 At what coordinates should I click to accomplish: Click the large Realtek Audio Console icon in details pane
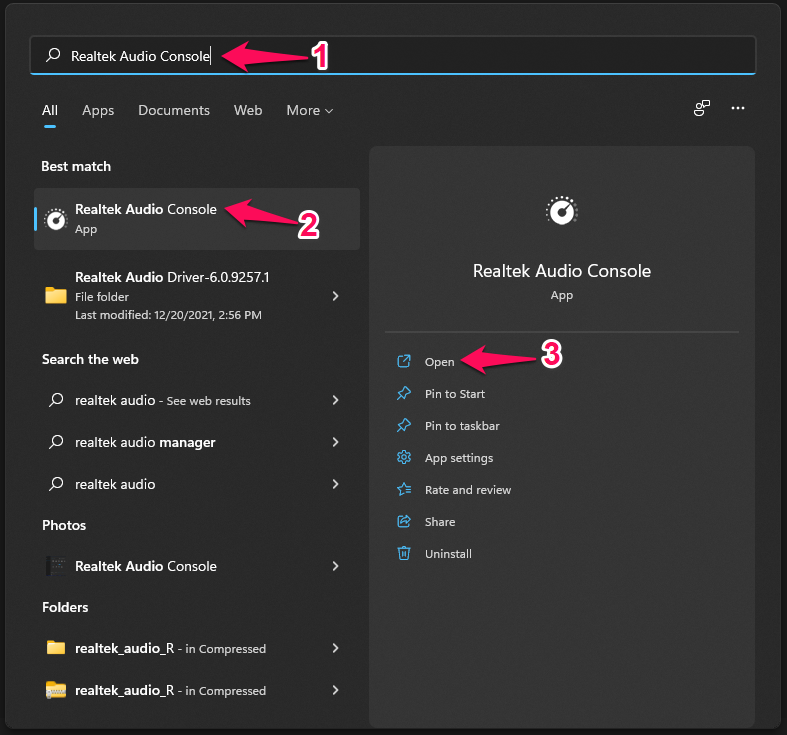click(x=561, y=211)
